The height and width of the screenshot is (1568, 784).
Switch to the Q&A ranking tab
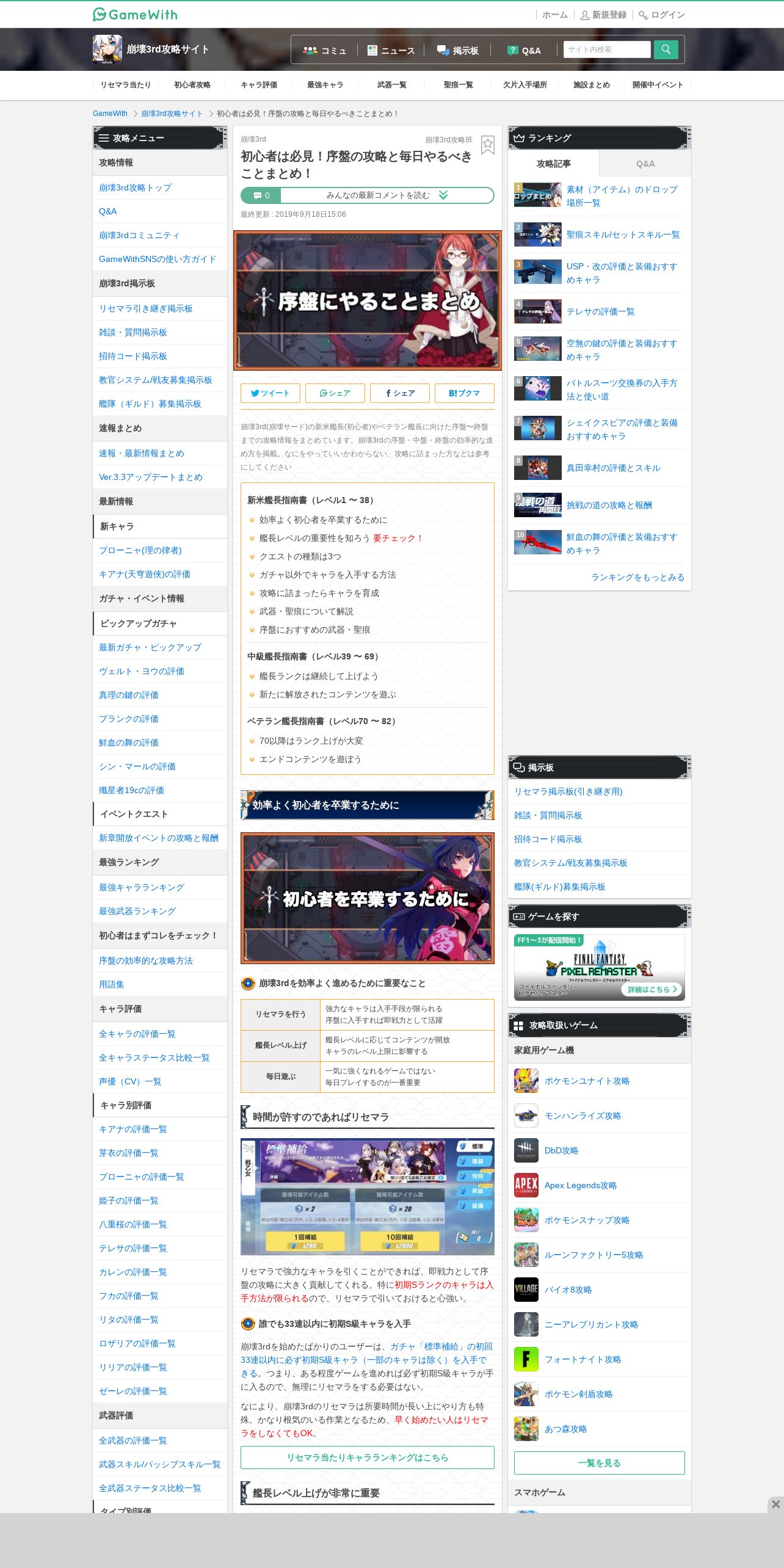(645, 164)
